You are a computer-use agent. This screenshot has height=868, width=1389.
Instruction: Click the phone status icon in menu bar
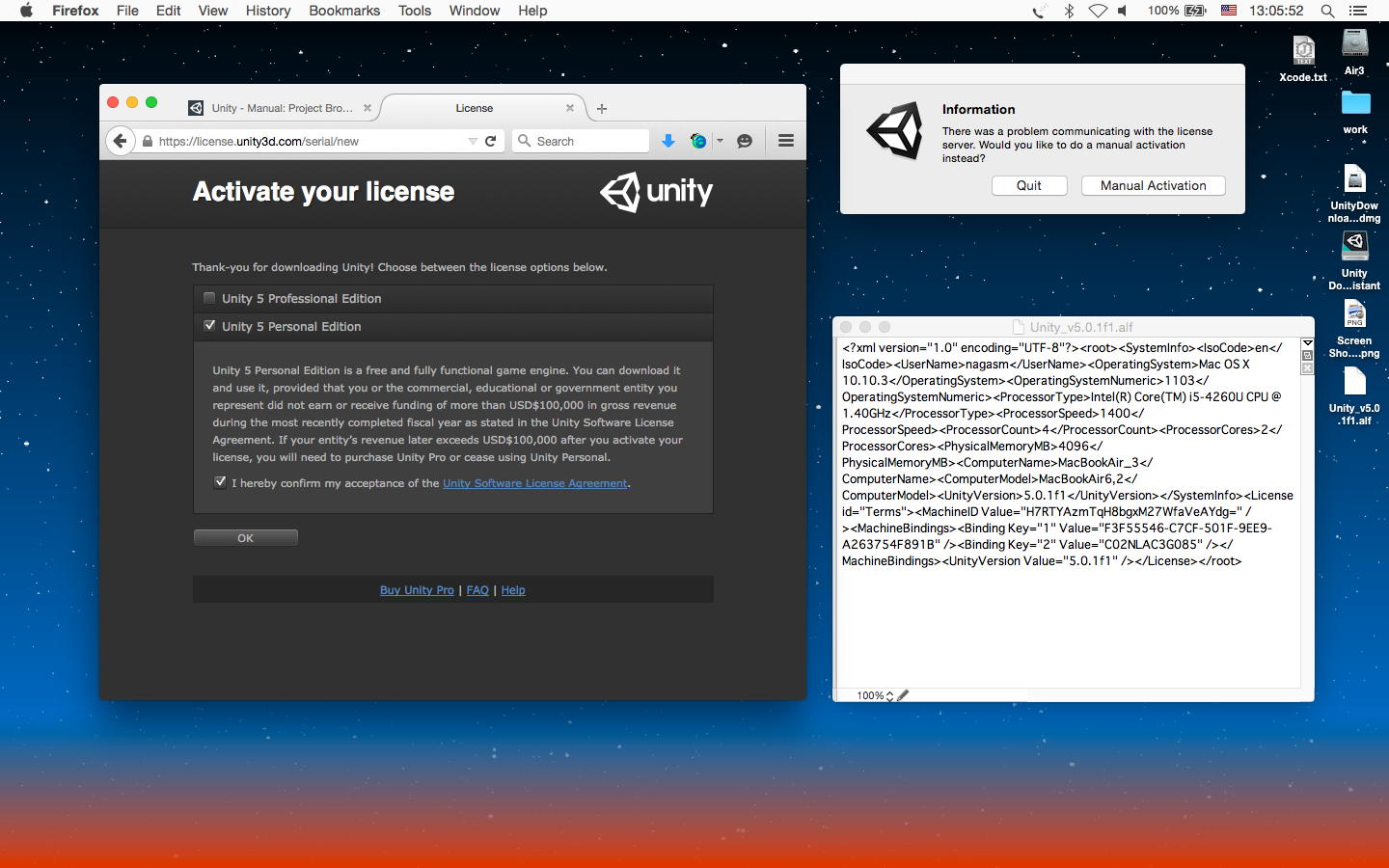point(1039,11)
